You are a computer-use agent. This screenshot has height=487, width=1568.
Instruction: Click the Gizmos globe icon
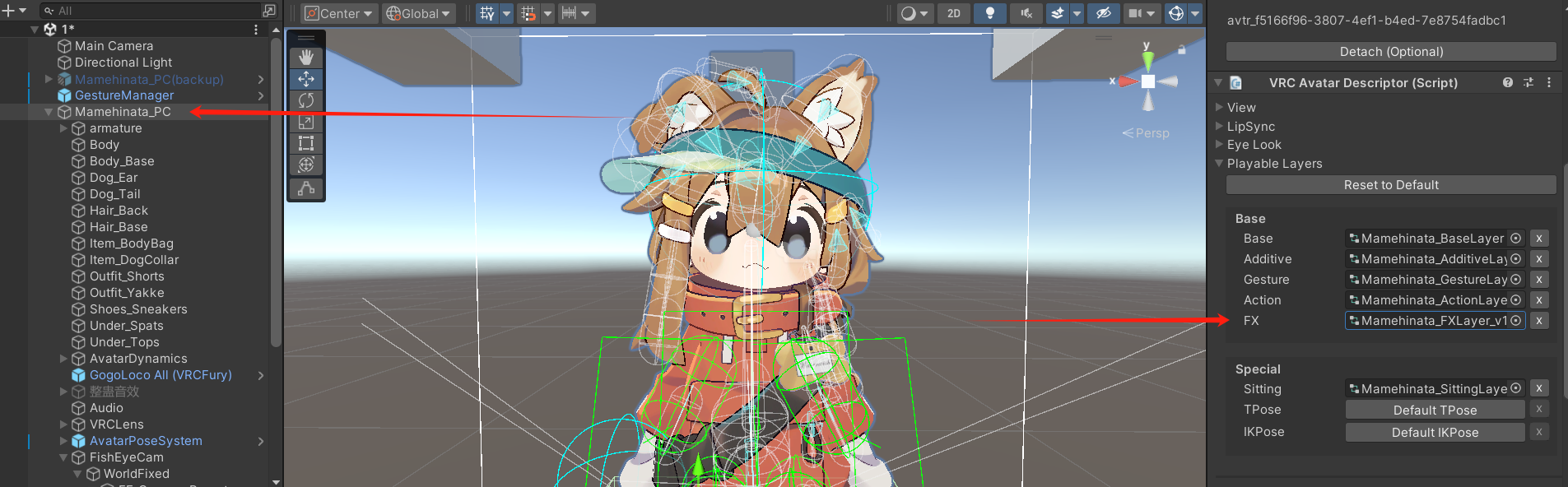point(1176,13)
